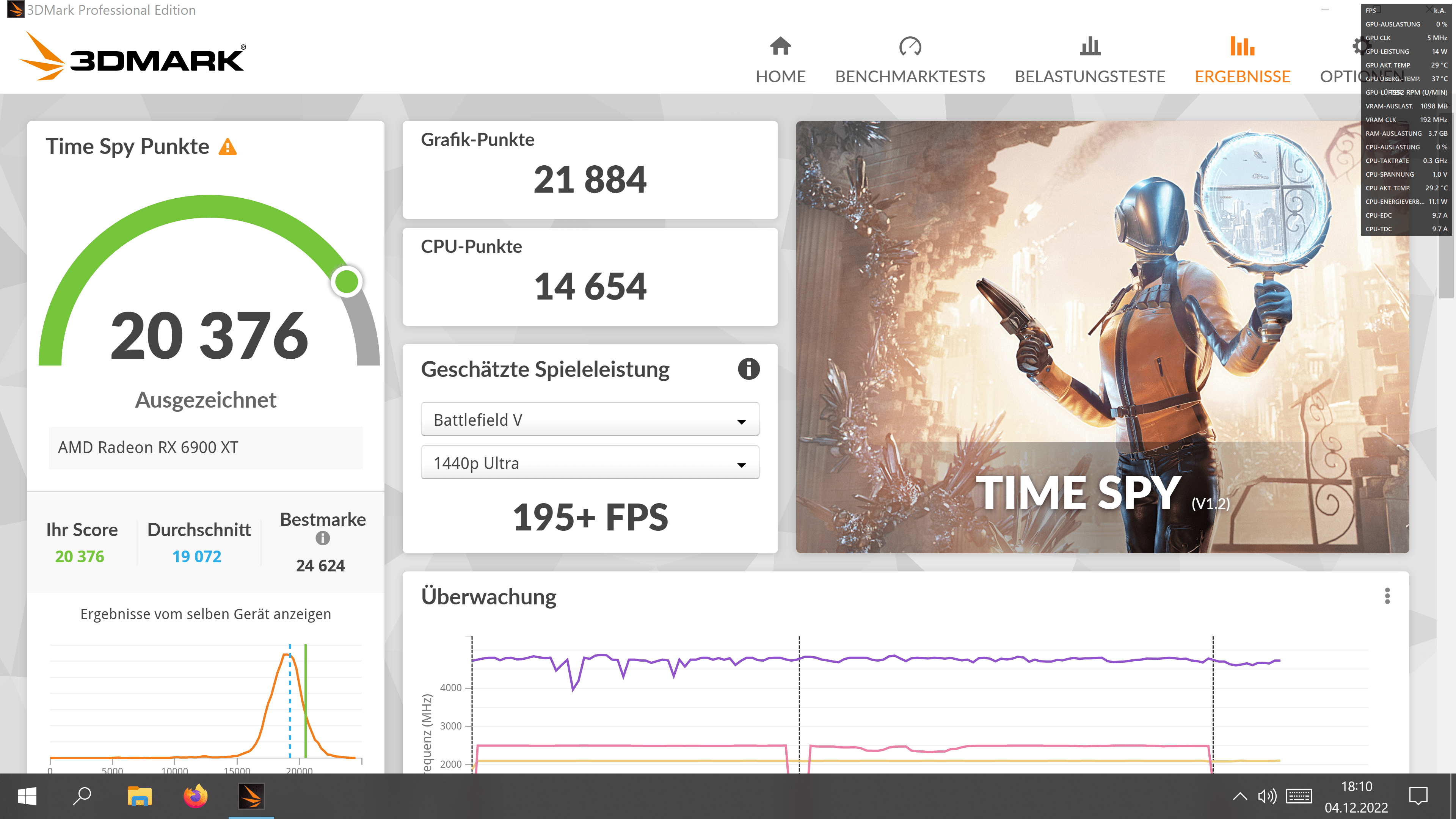Click the warning triangle next to Time Spy Punkte
The image size is (1456, 819).
coord(228,146)
